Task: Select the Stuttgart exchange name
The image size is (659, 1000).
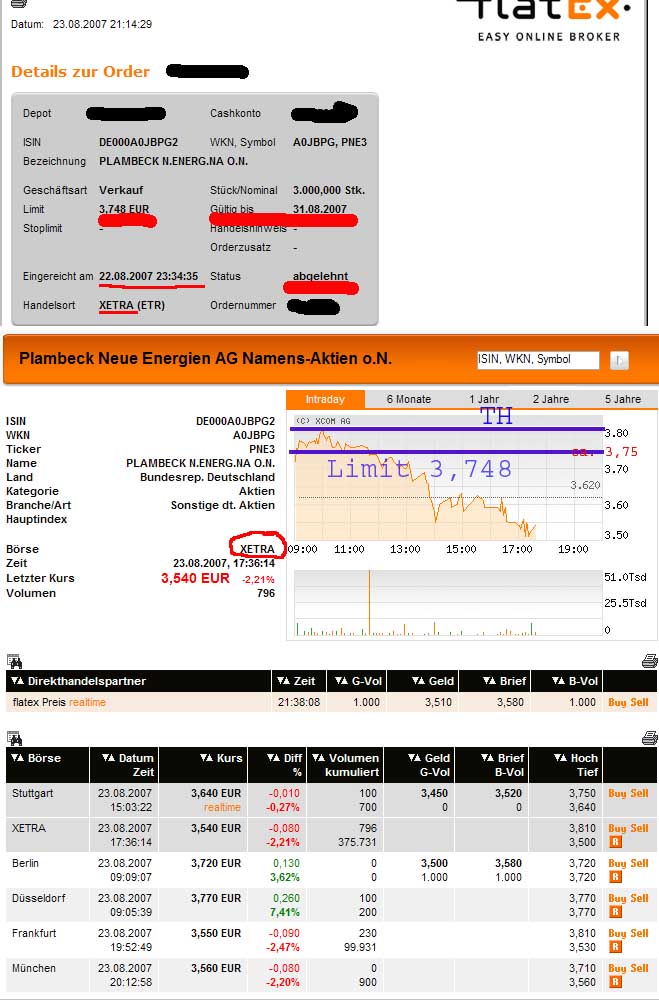Action: (33, 793)
